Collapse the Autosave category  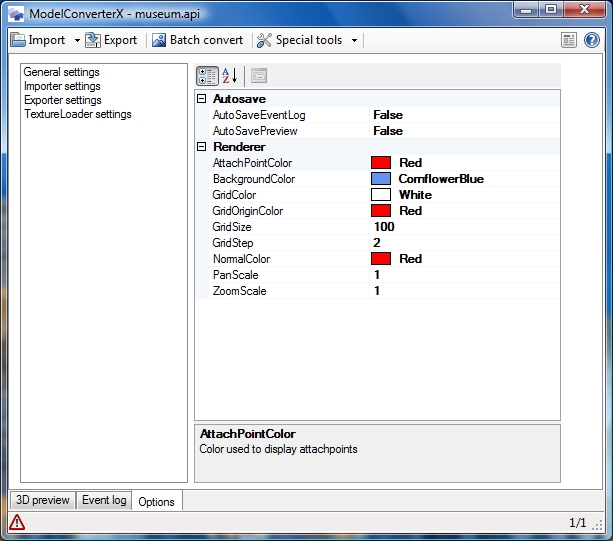[x=202, y=99]
